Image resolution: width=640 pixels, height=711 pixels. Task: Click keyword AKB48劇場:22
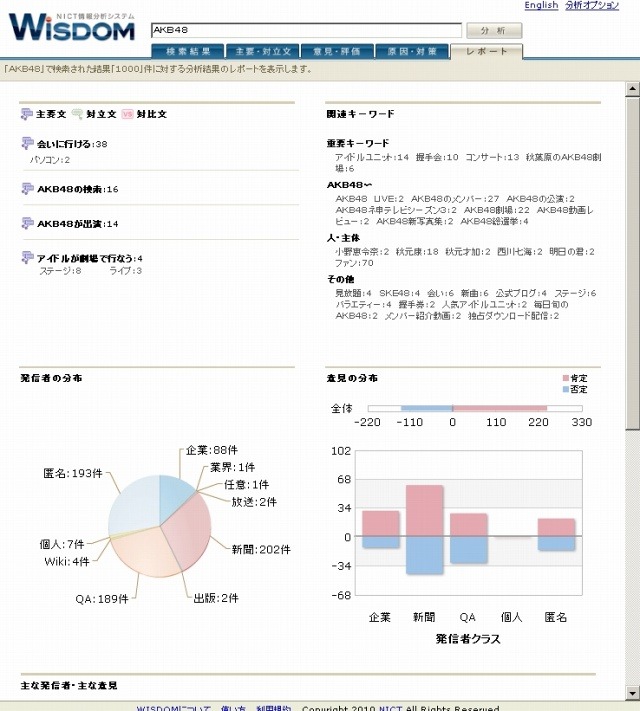point(497,210)
